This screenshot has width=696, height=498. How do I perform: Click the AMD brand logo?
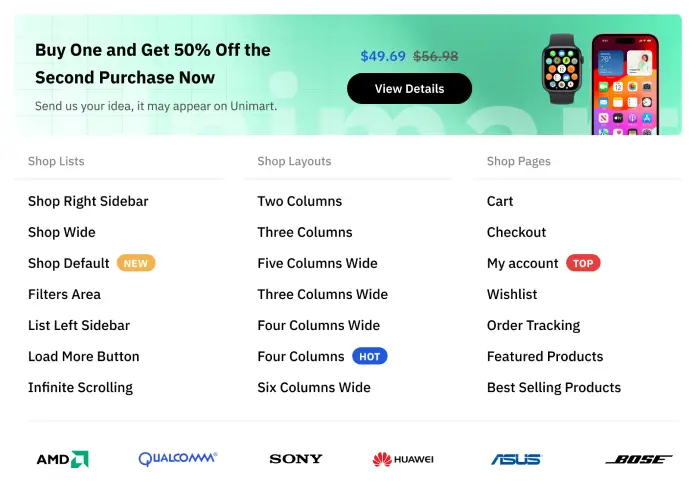[62, 459]
